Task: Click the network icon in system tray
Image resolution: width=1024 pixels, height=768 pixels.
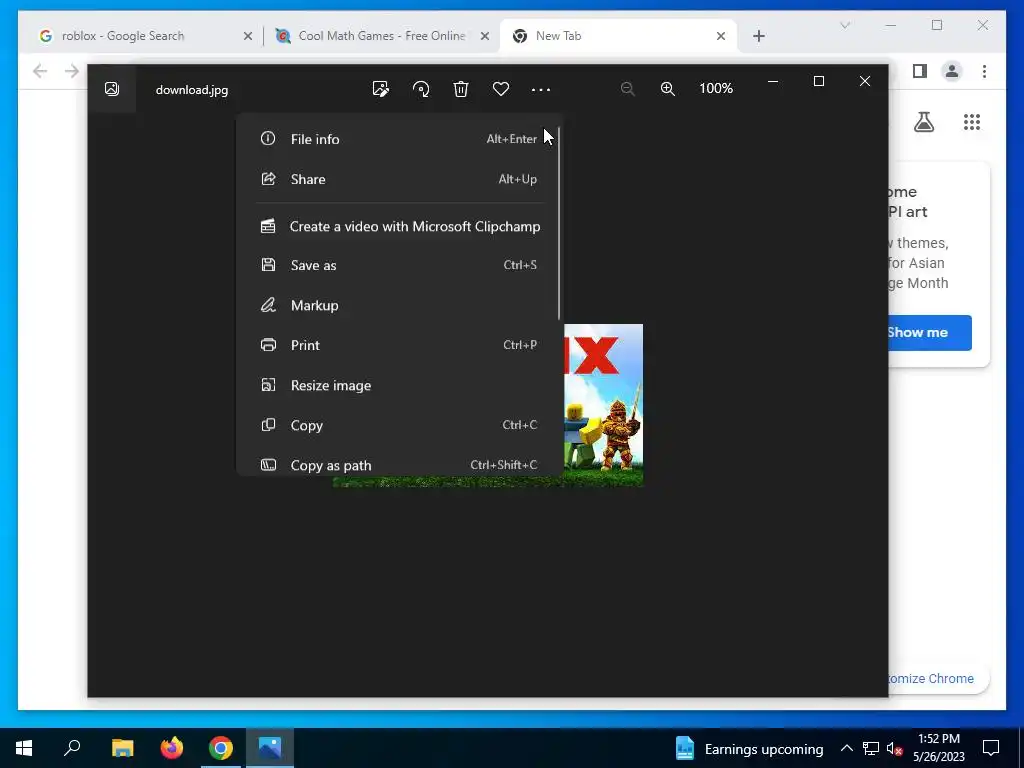Action: click(871, 748)
